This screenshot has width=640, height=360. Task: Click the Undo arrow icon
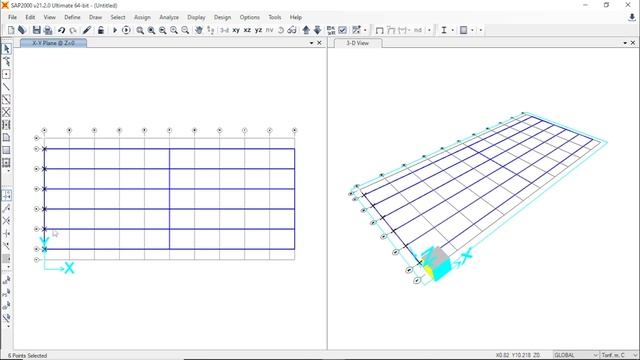click(62, 30)
